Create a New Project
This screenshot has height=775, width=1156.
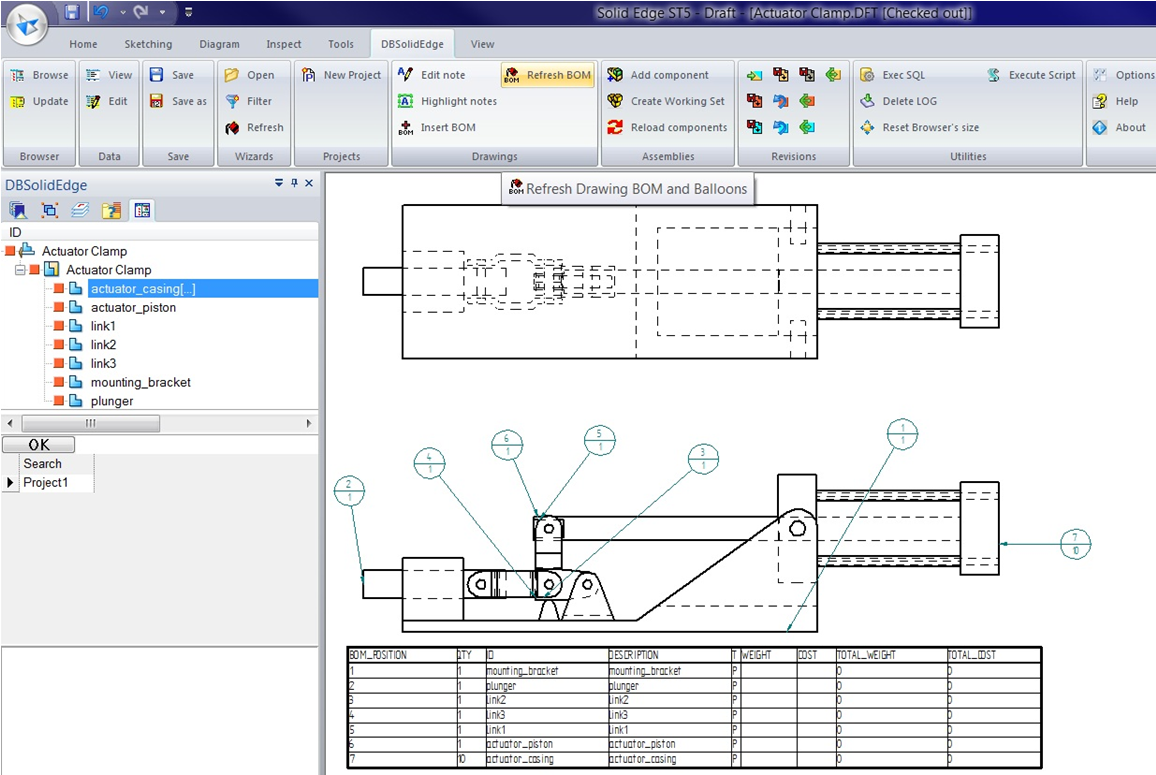341,75
